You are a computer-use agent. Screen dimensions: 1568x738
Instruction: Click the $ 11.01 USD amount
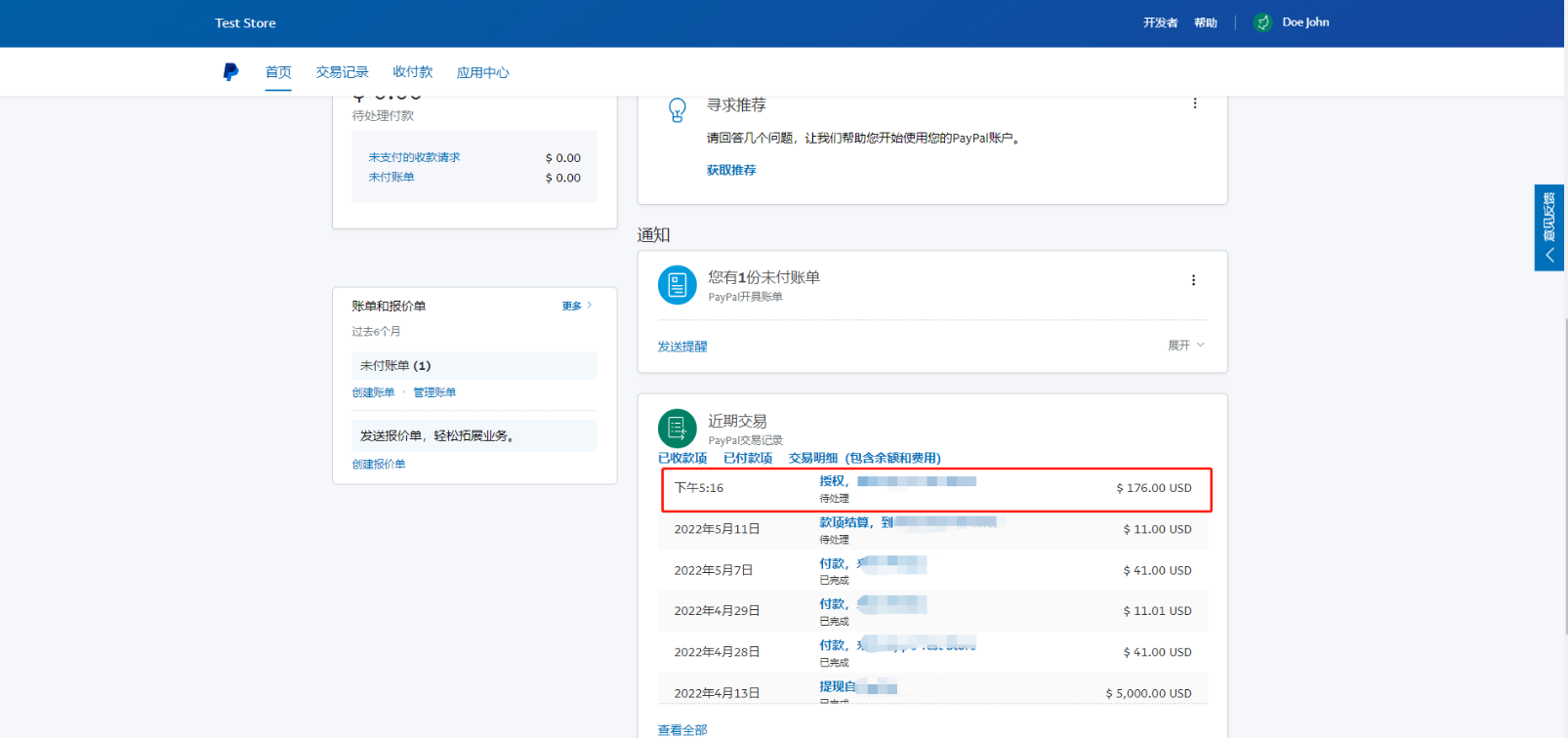pyautogui.click(x=1157, y=611)
